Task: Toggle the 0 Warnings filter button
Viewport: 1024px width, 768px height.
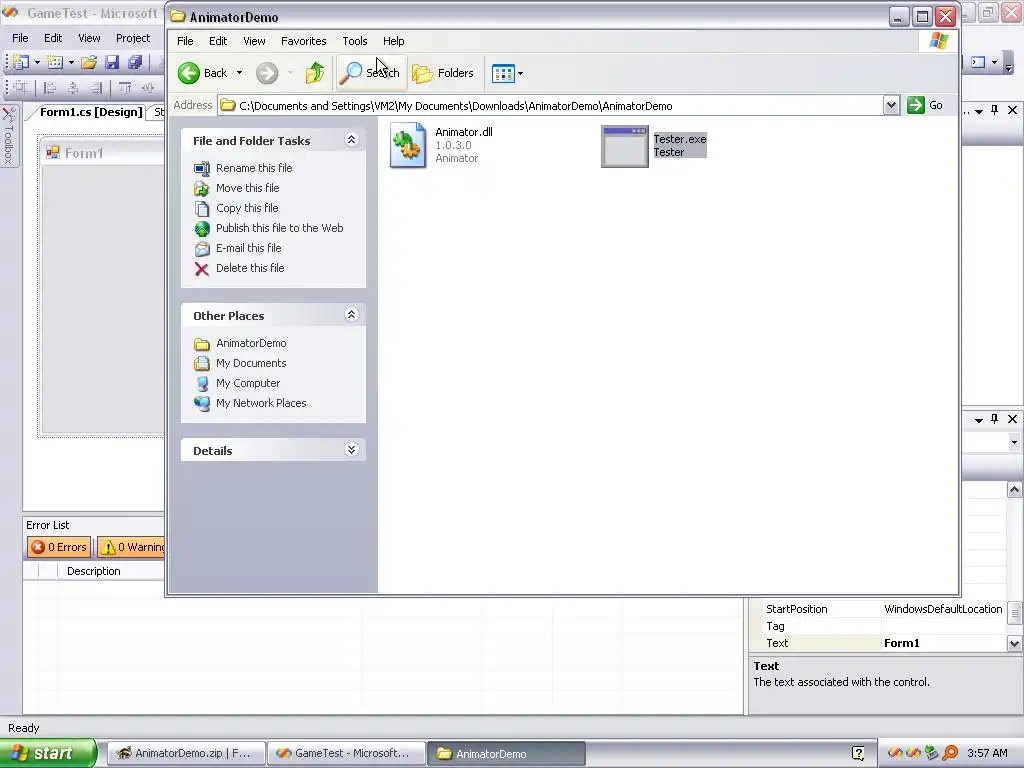Action: point(132,547)
